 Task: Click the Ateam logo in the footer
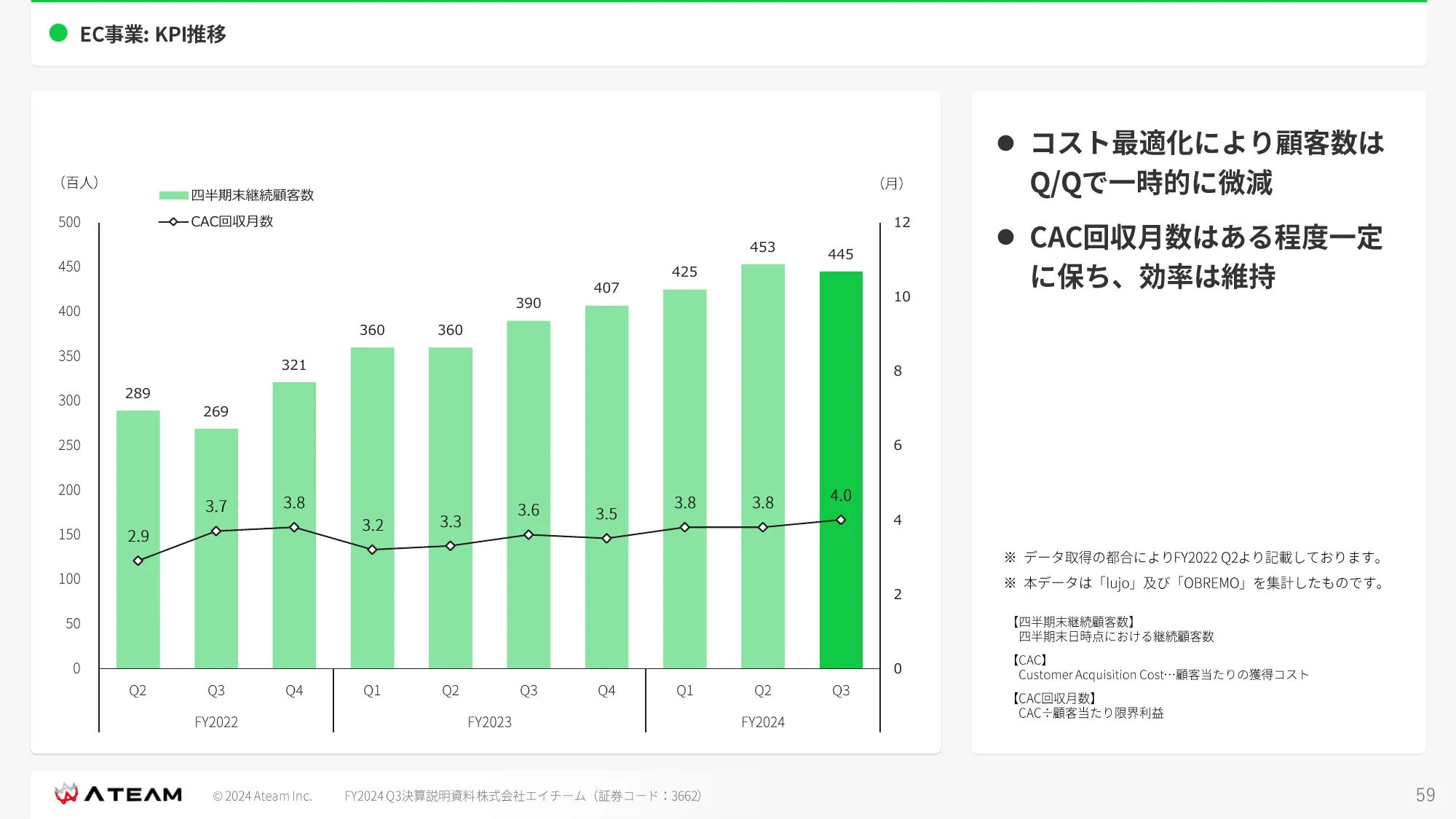[118, 794]
